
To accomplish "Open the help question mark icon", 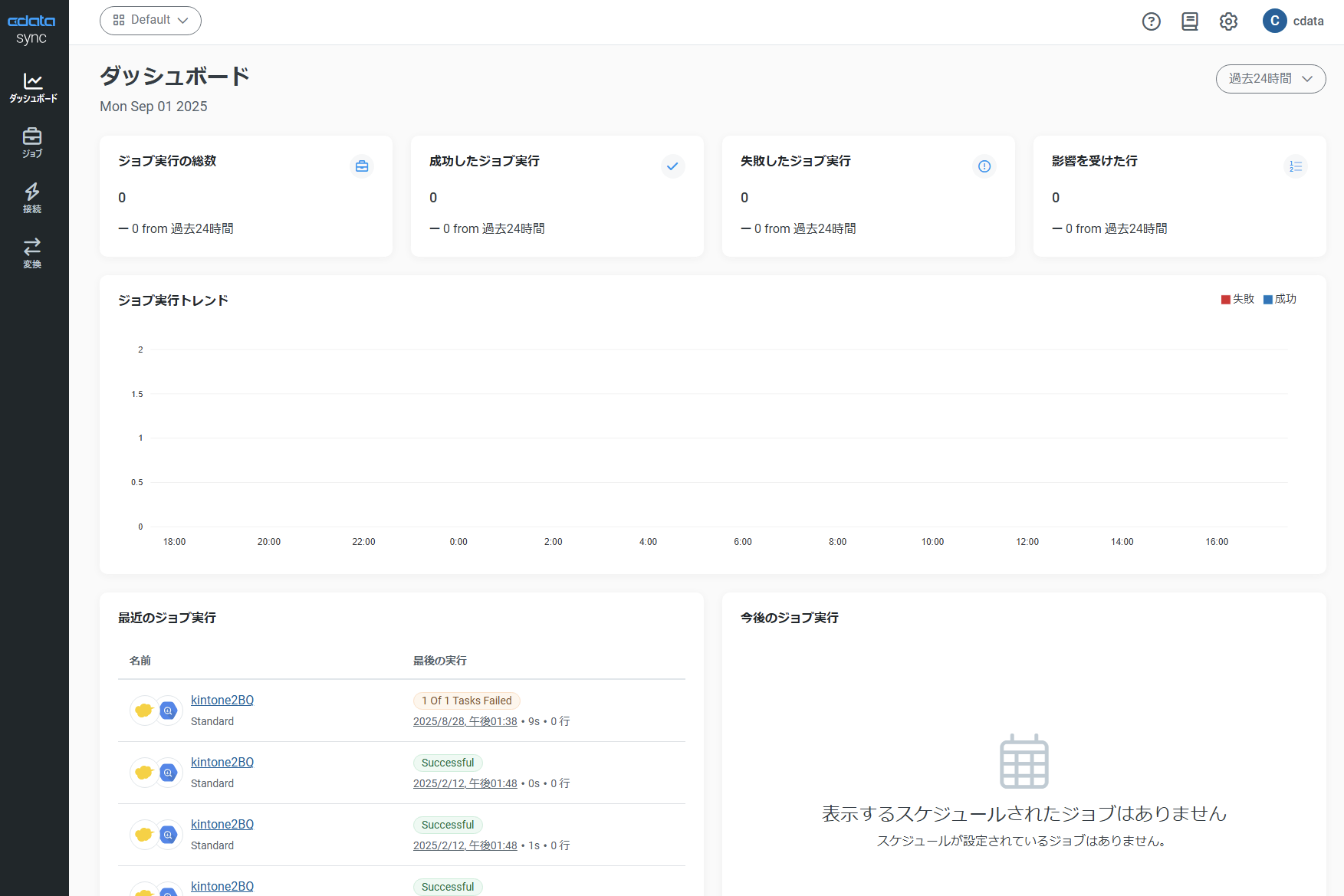I will 1151,21.
